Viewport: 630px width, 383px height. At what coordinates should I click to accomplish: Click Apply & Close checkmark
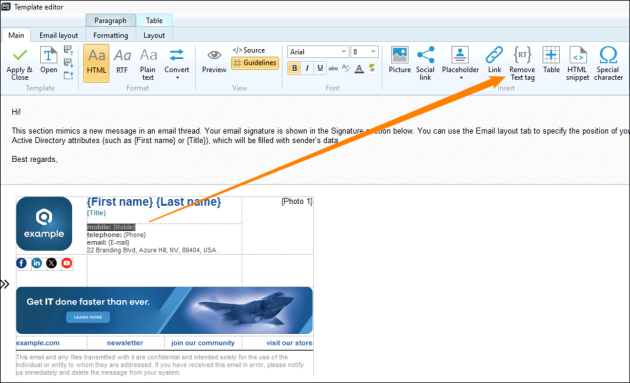pyautogui.click(x=19, y=63)
